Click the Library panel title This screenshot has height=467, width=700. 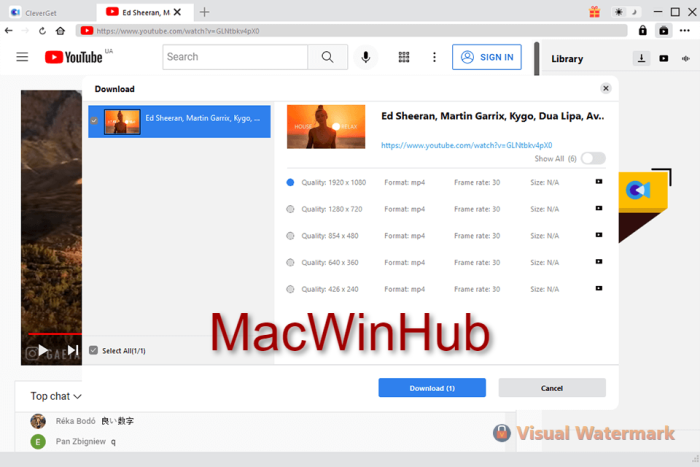click(567, 59)
